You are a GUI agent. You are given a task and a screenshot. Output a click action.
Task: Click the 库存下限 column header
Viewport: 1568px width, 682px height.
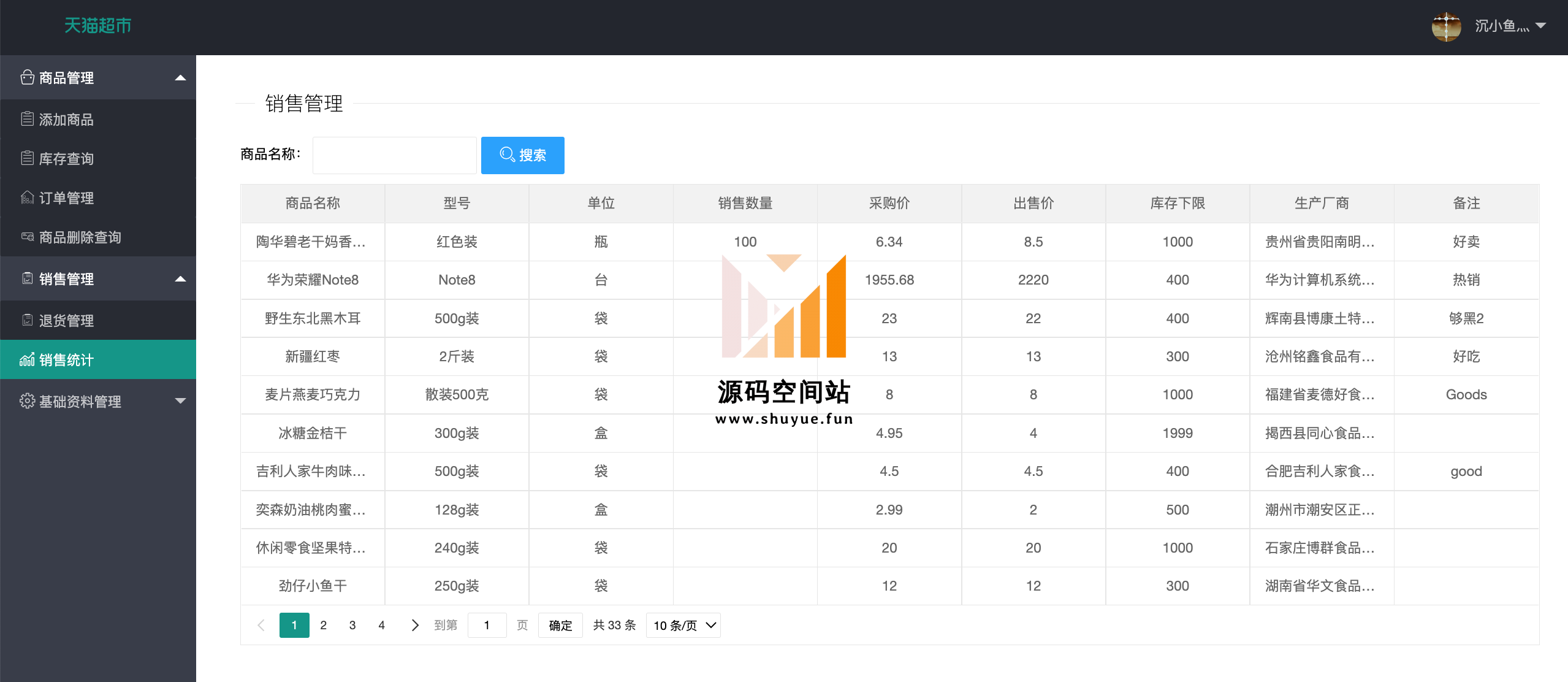pyautogui.click(x=1178, y=203)
